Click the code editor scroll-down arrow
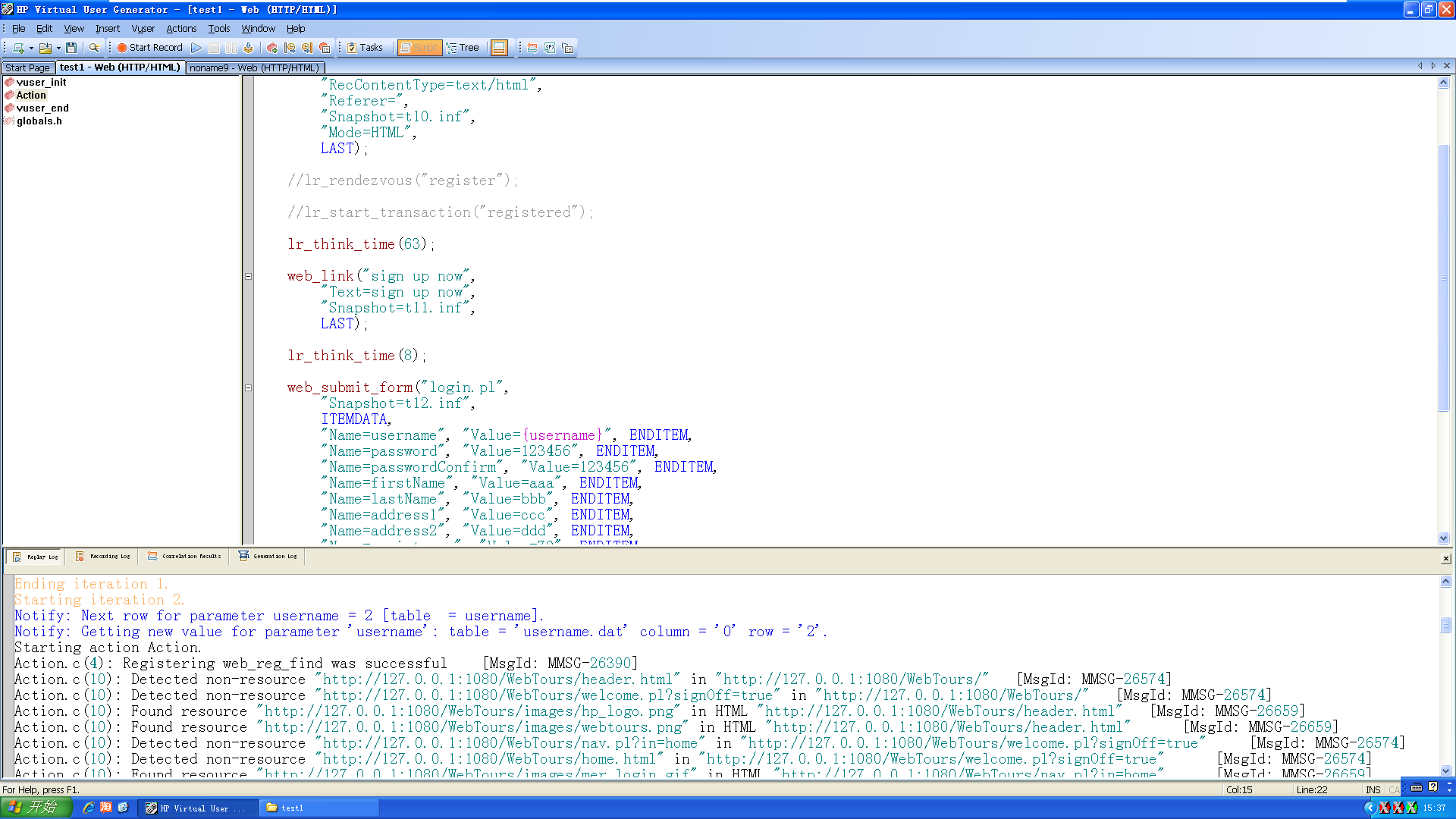Screen dimensions: 1456x819 [x=1443, y=538]
